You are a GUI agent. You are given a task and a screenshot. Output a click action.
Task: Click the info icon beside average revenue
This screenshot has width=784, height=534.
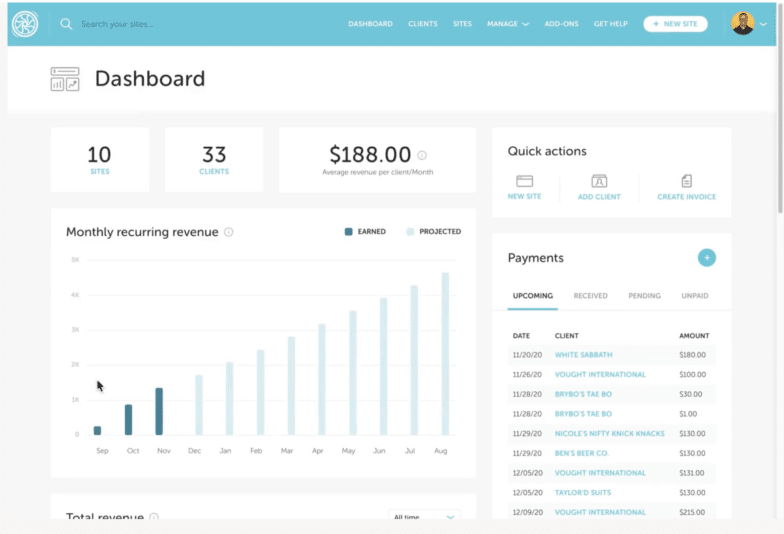(422, 155)
